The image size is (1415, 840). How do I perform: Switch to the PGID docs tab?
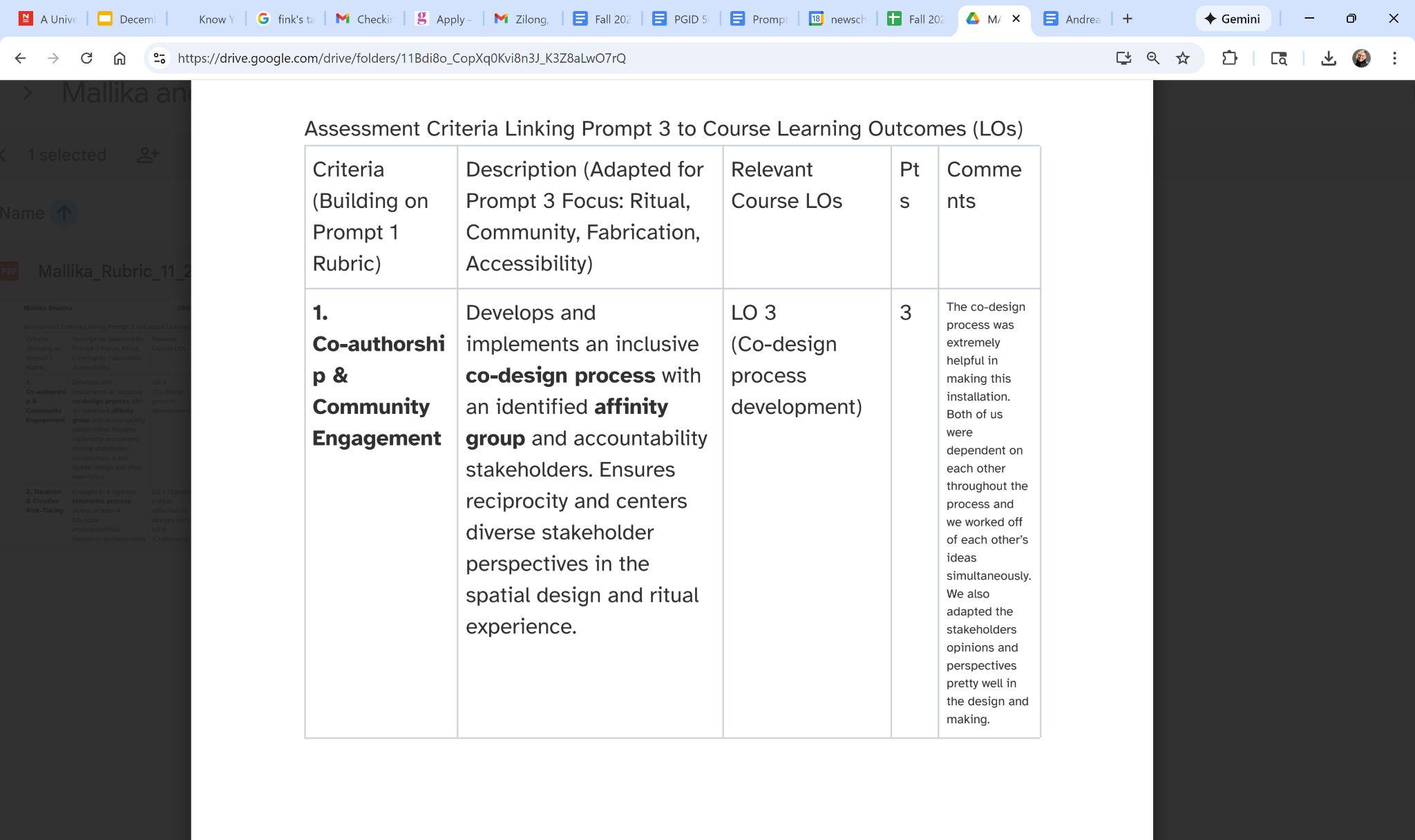point(681,19)
